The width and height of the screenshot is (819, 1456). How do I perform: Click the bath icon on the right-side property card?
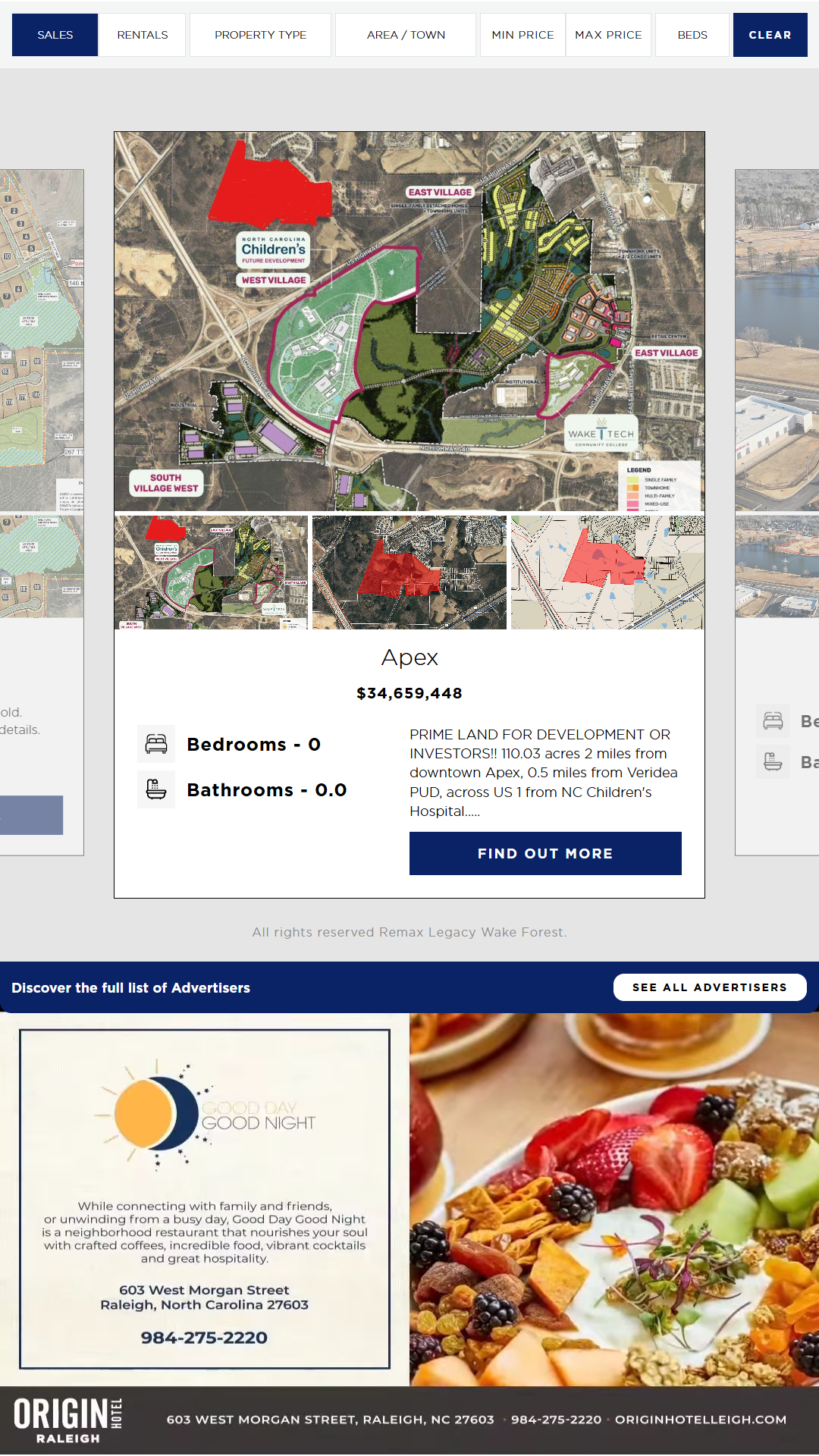[773, 761]
